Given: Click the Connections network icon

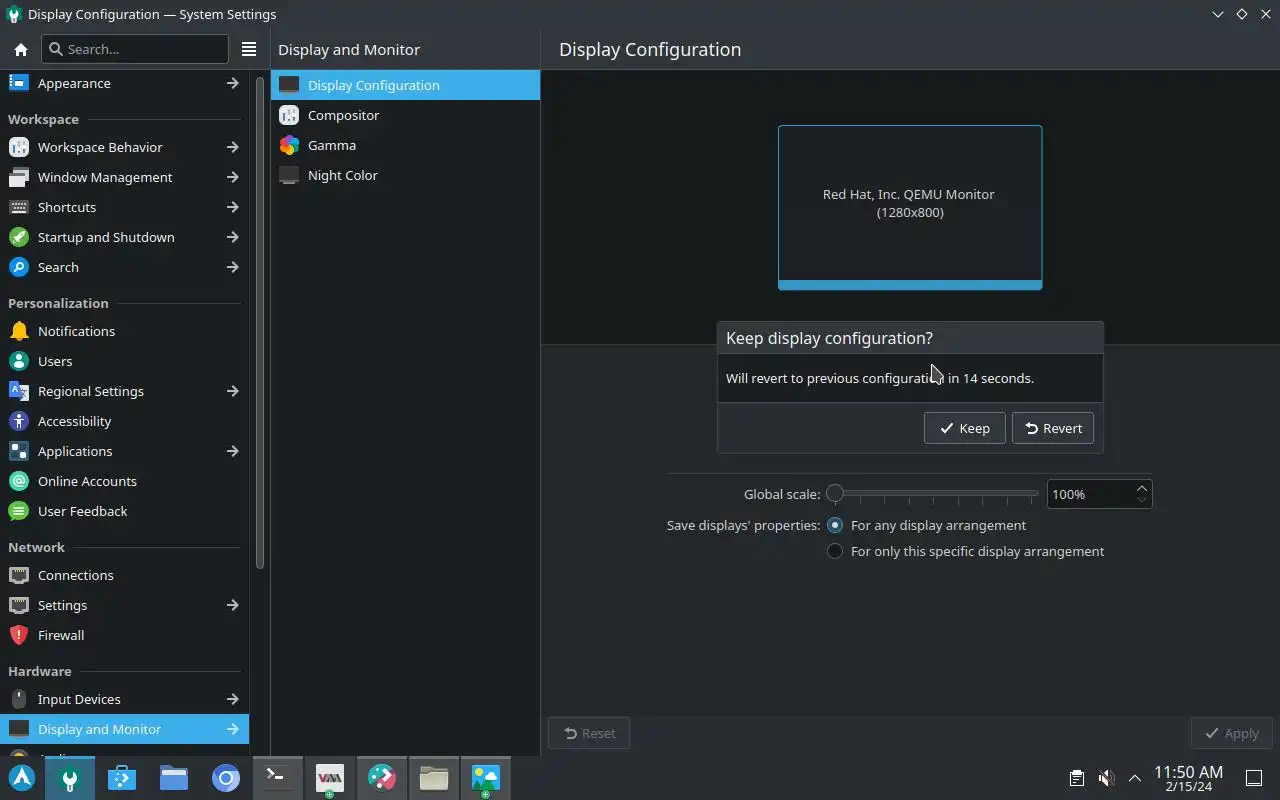Looking at the screenshot, I should [18, 575].
